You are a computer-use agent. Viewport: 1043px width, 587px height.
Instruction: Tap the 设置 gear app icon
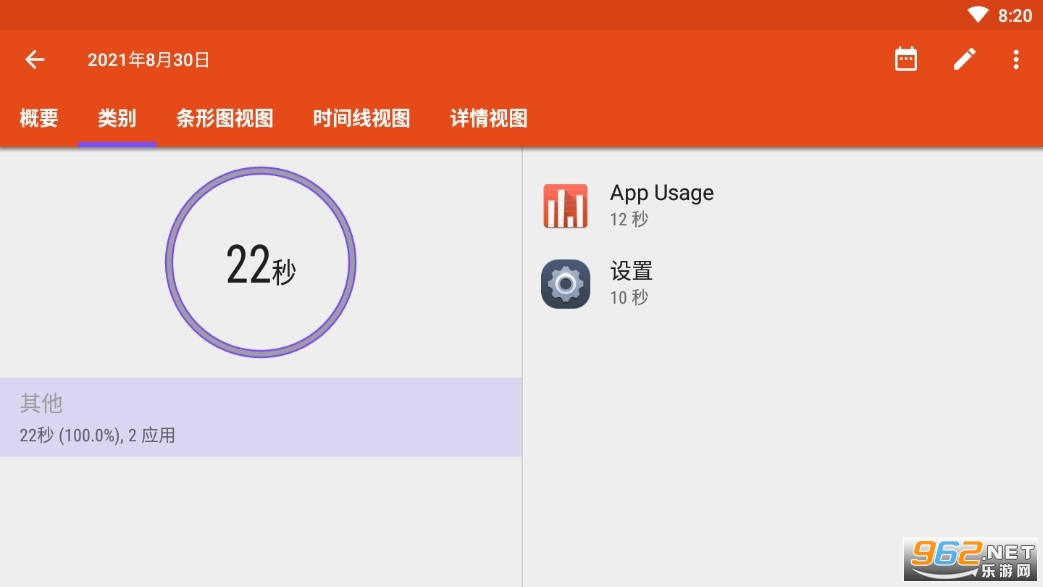click(x=565, y=284)
